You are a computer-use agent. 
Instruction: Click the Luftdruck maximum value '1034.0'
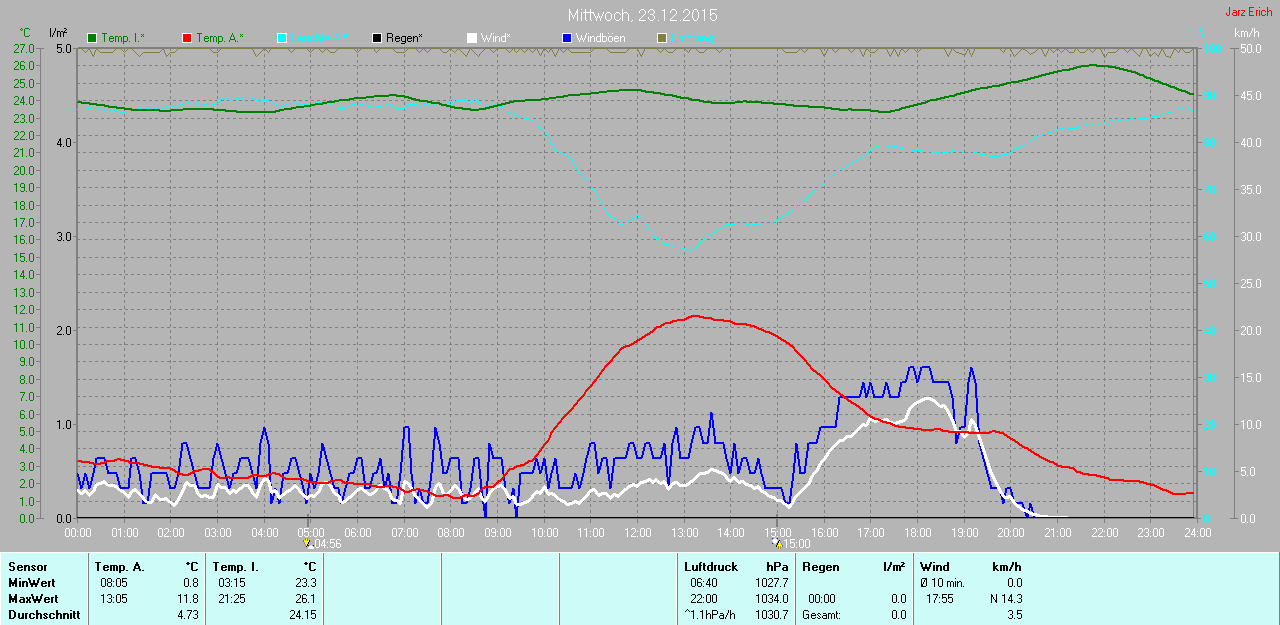771,599
